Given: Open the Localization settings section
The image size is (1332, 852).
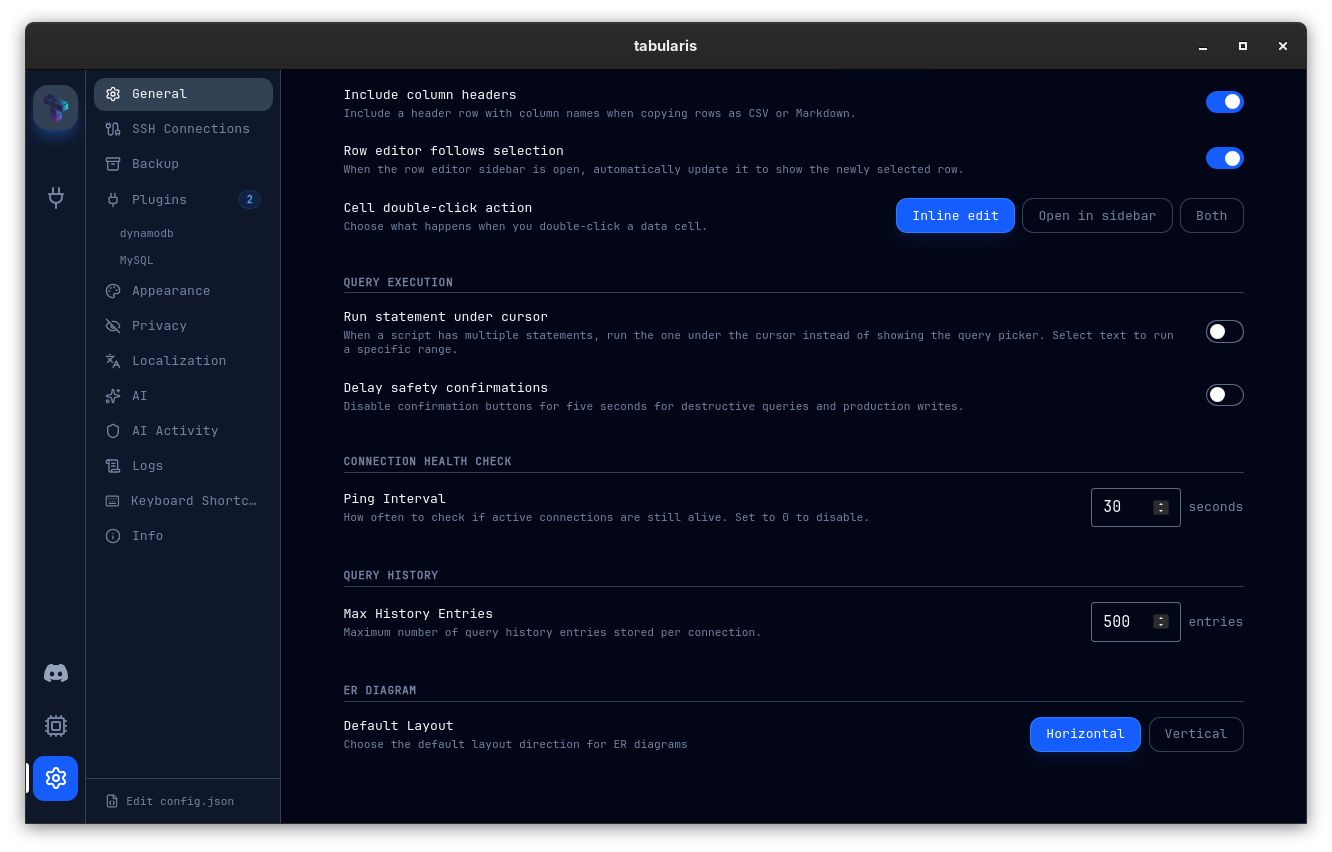Looking at the screenshot, I should pos(183,361).
